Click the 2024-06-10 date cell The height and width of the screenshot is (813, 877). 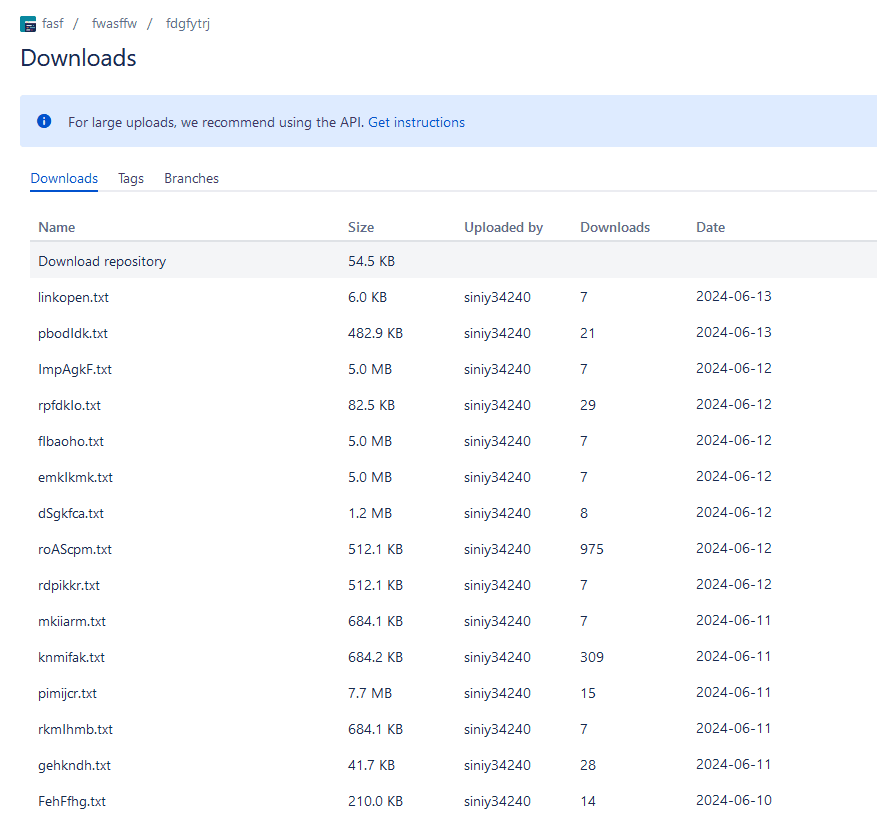[x=734, y=801]
